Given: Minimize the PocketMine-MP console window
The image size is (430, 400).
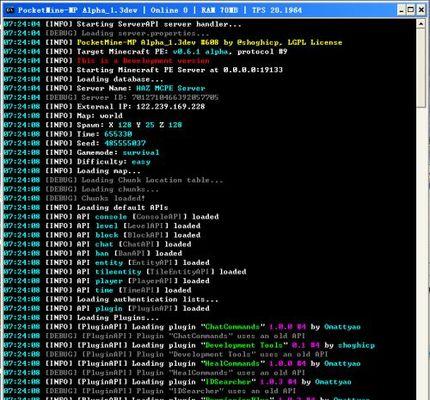Looking at the screenshot, I should pos(402,10).
